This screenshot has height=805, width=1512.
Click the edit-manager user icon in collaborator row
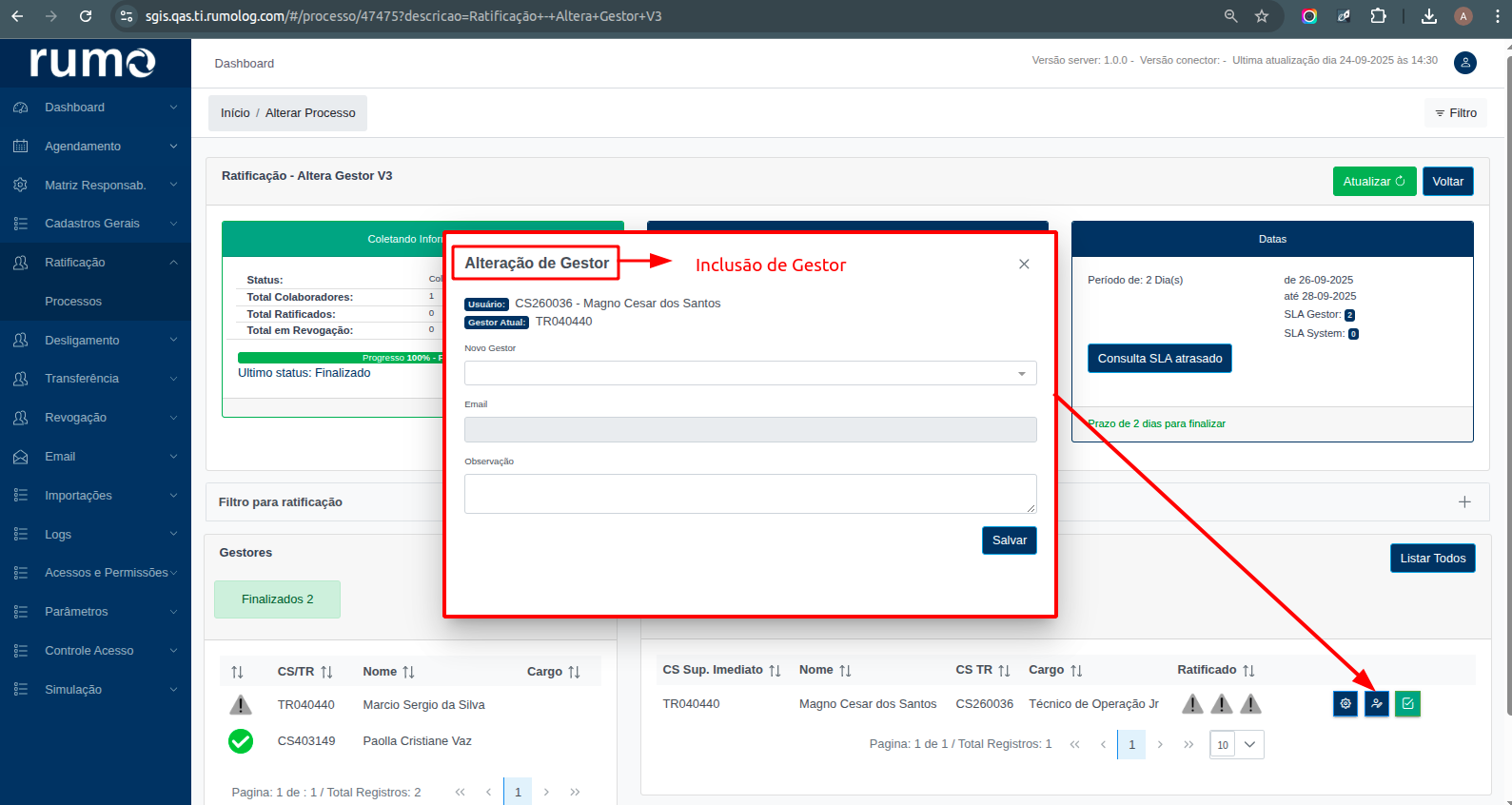click(x=1377, y=704)
